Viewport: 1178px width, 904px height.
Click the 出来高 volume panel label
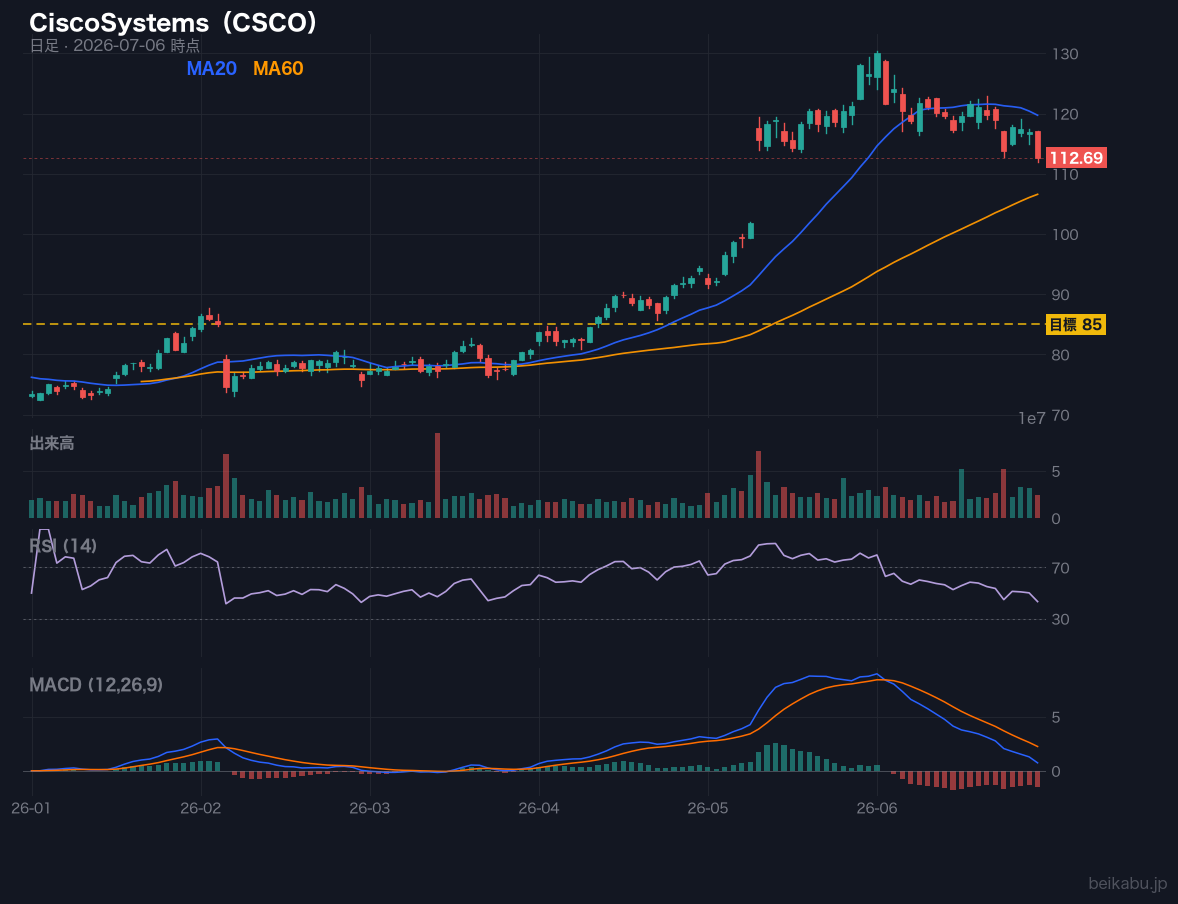[x=52, y=443]
